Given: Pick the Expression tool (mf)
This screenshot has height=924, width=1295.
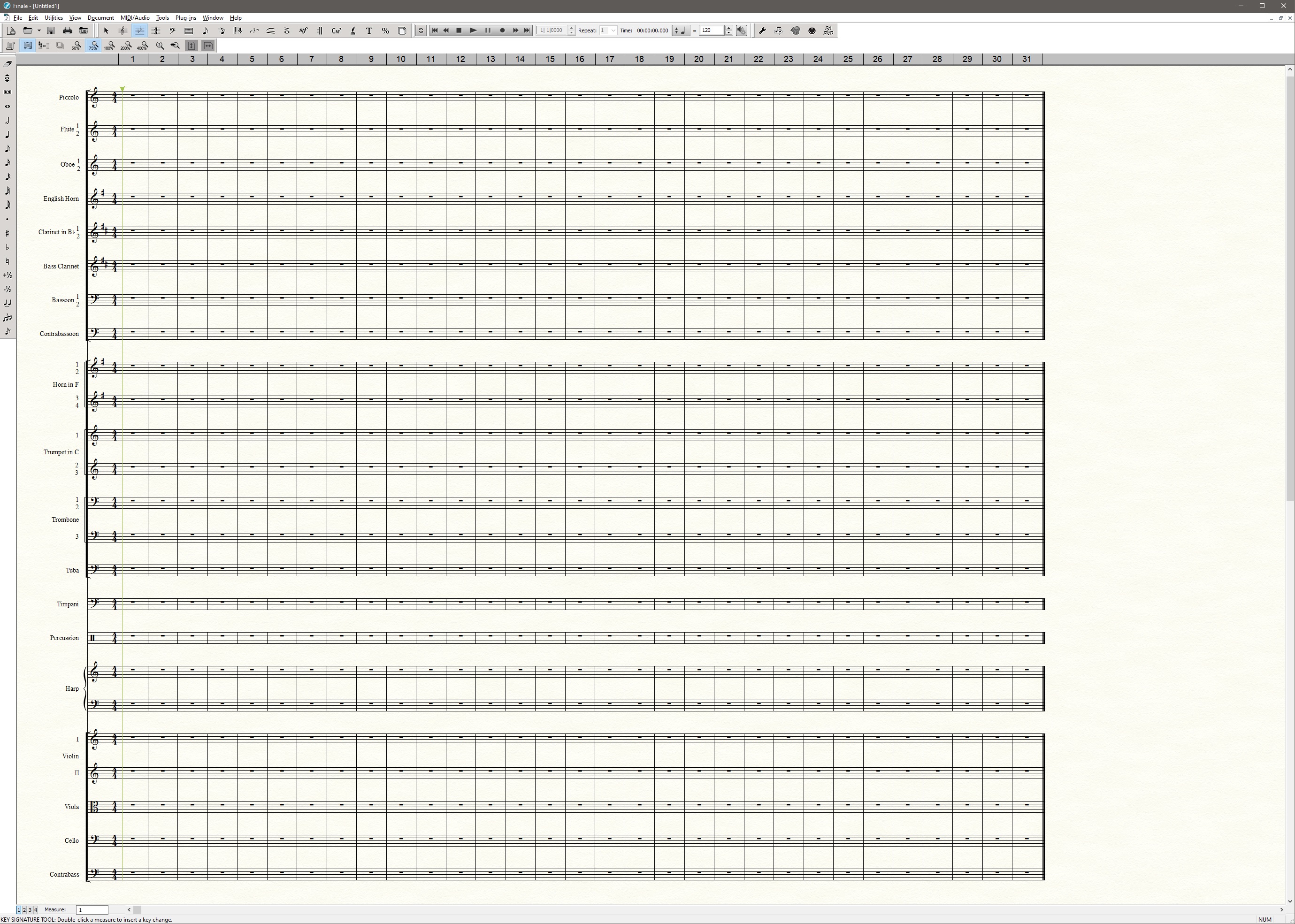Looking at the screenshot, I should (x=303, y=31).
